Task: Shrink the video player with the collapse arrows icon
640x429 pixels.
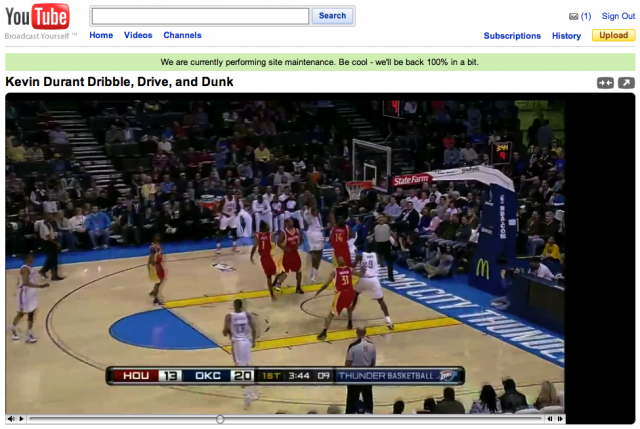Action: click(605, 83)
